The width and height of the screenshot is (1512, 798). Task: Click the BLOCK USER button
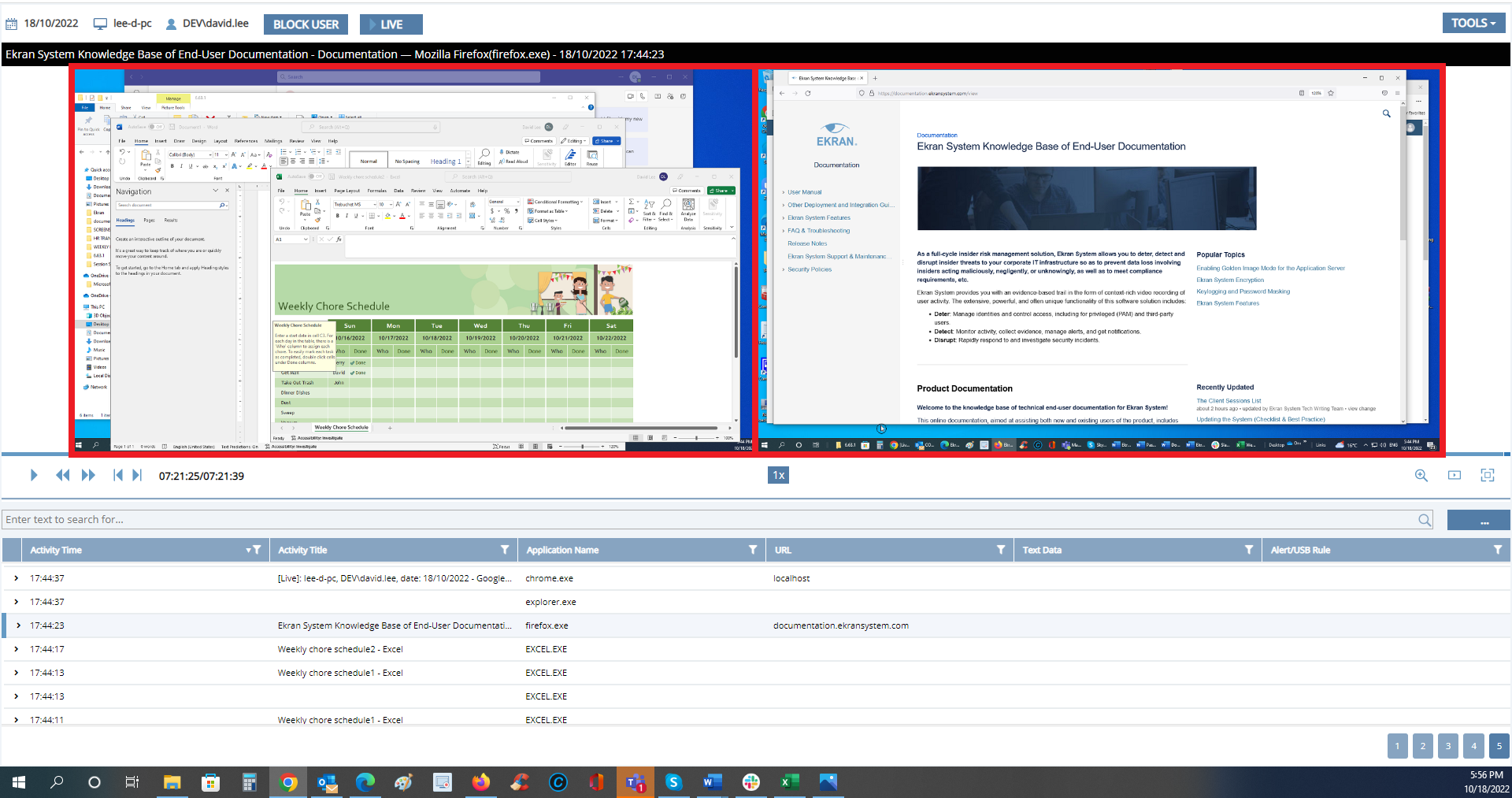tap(306, 24)
